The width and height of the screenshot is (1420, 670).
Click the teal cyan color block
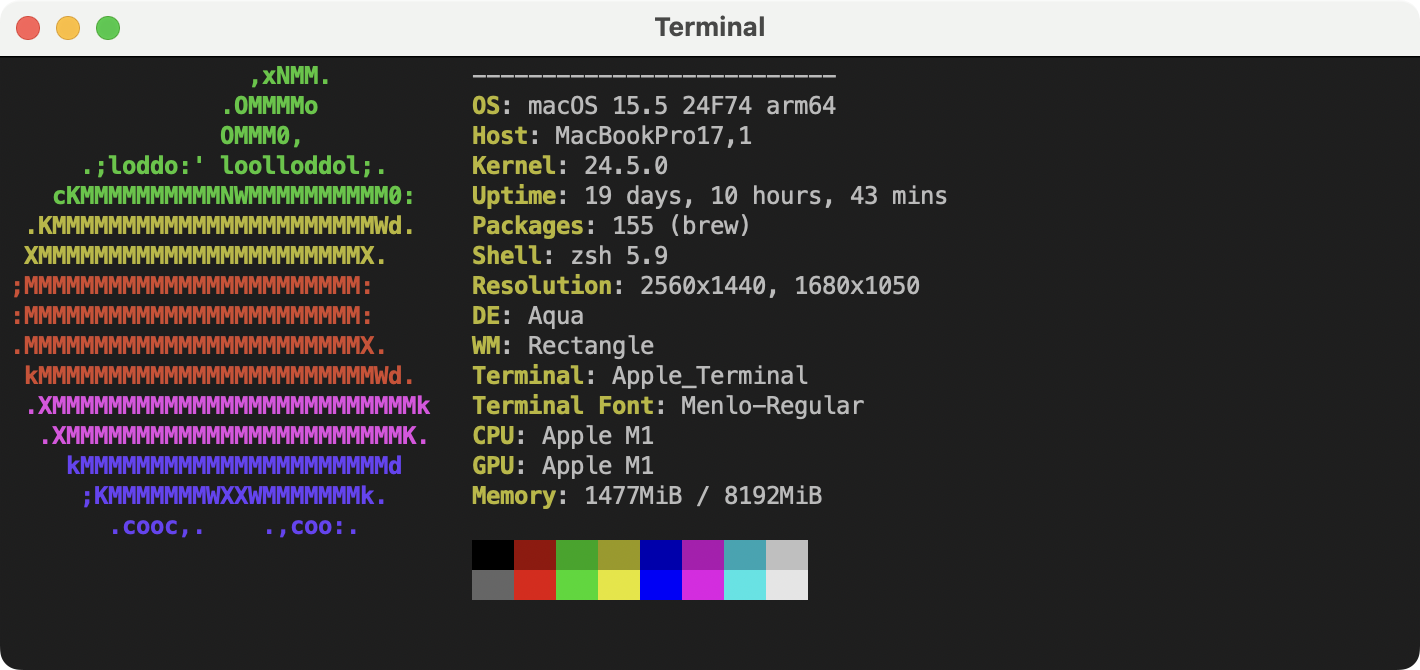tap(745, 555)
